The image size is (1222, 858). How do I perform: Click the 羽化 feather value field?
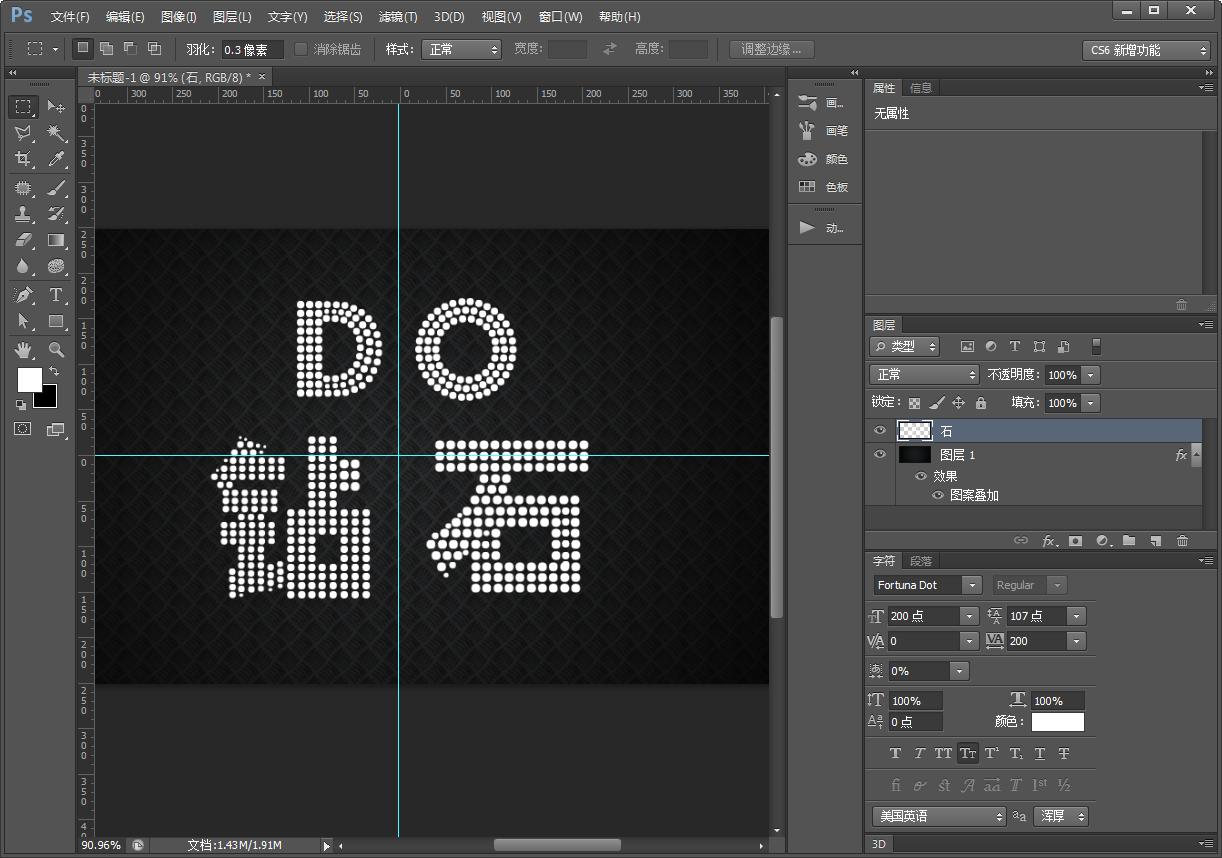tap(253, 48)
